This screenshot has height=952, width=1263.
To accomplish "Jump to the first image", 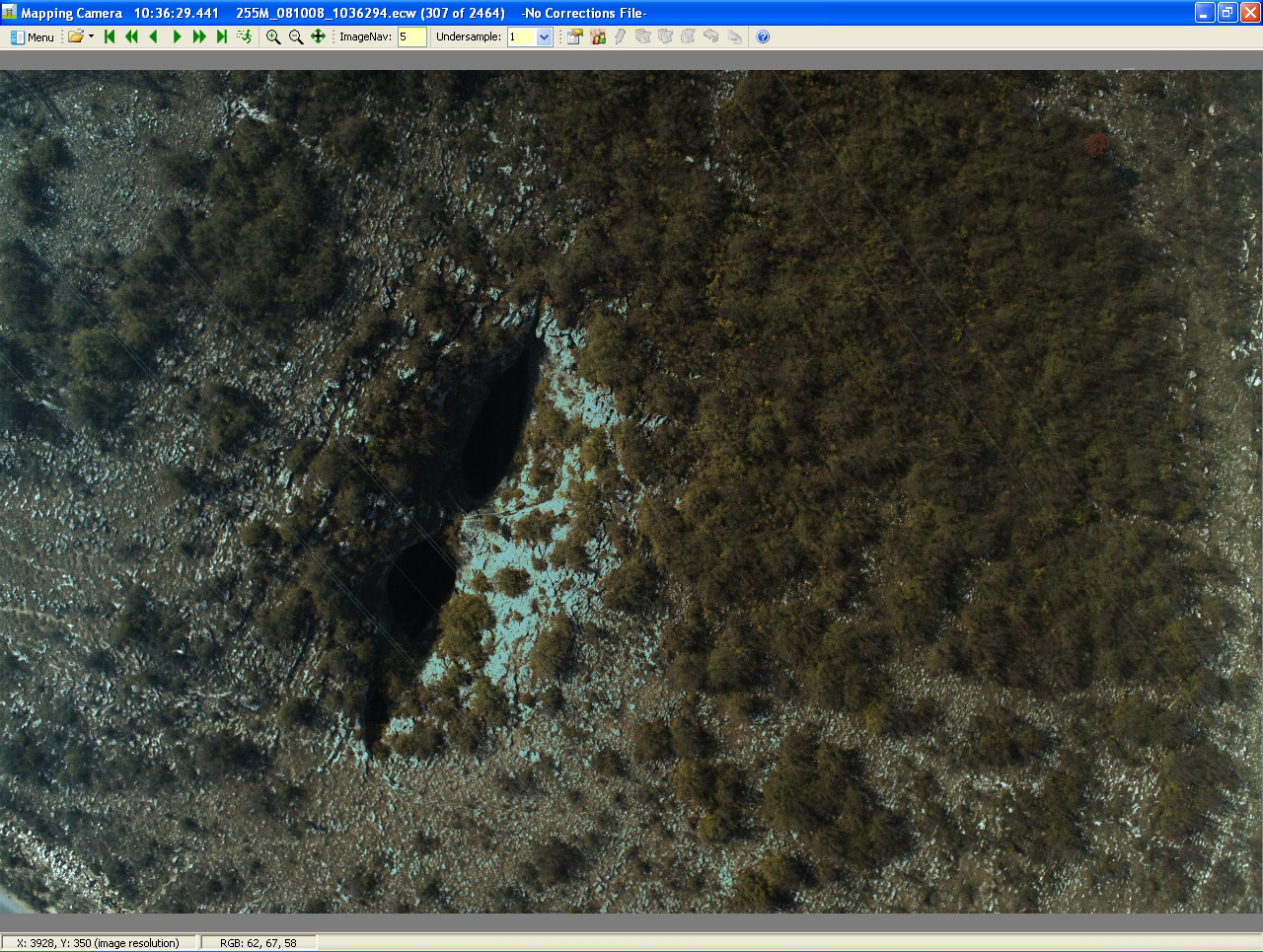I will pos(110,37).
